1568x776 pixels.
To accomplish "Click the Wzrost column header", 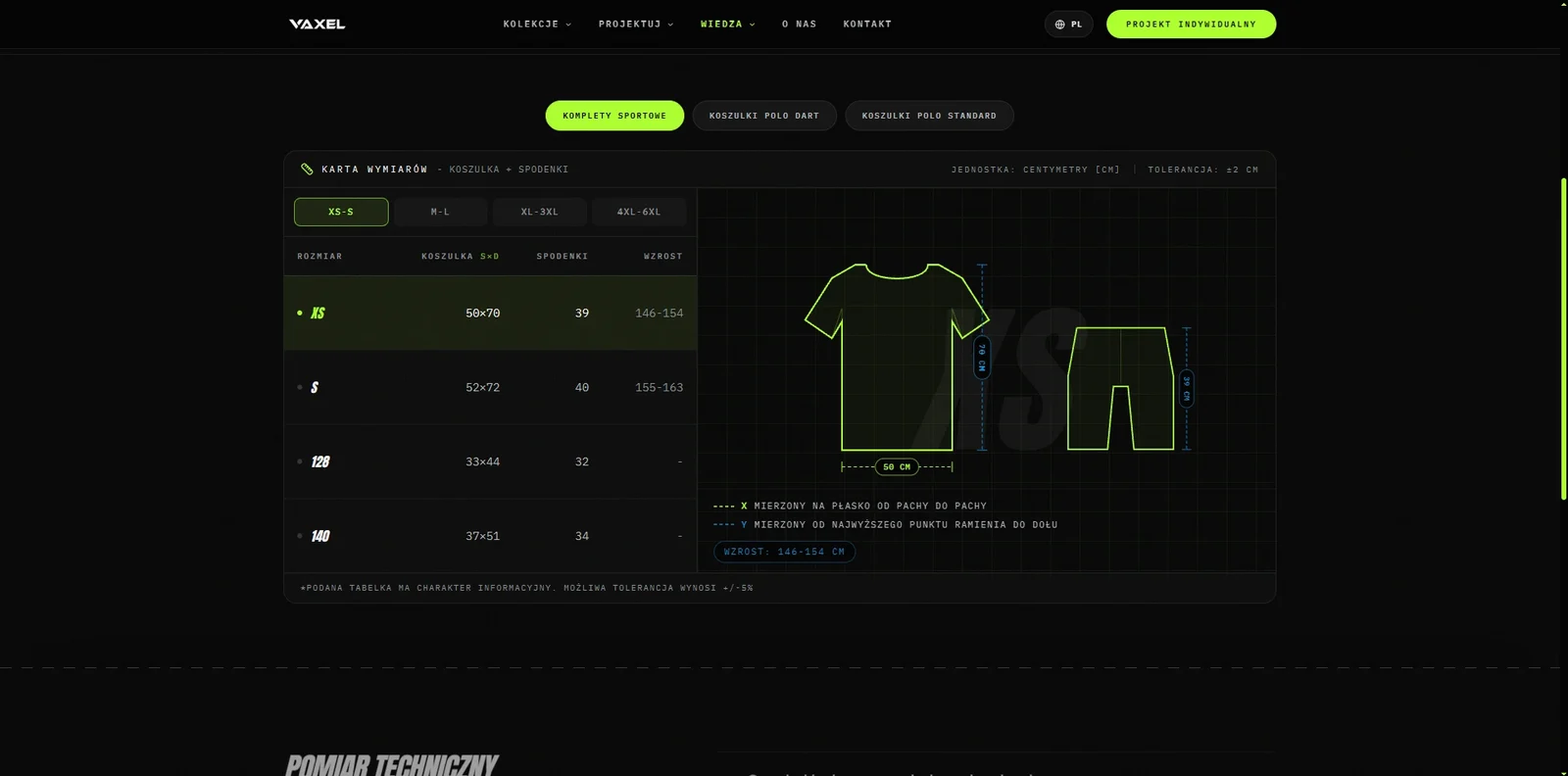I will [x=663, y=257].
